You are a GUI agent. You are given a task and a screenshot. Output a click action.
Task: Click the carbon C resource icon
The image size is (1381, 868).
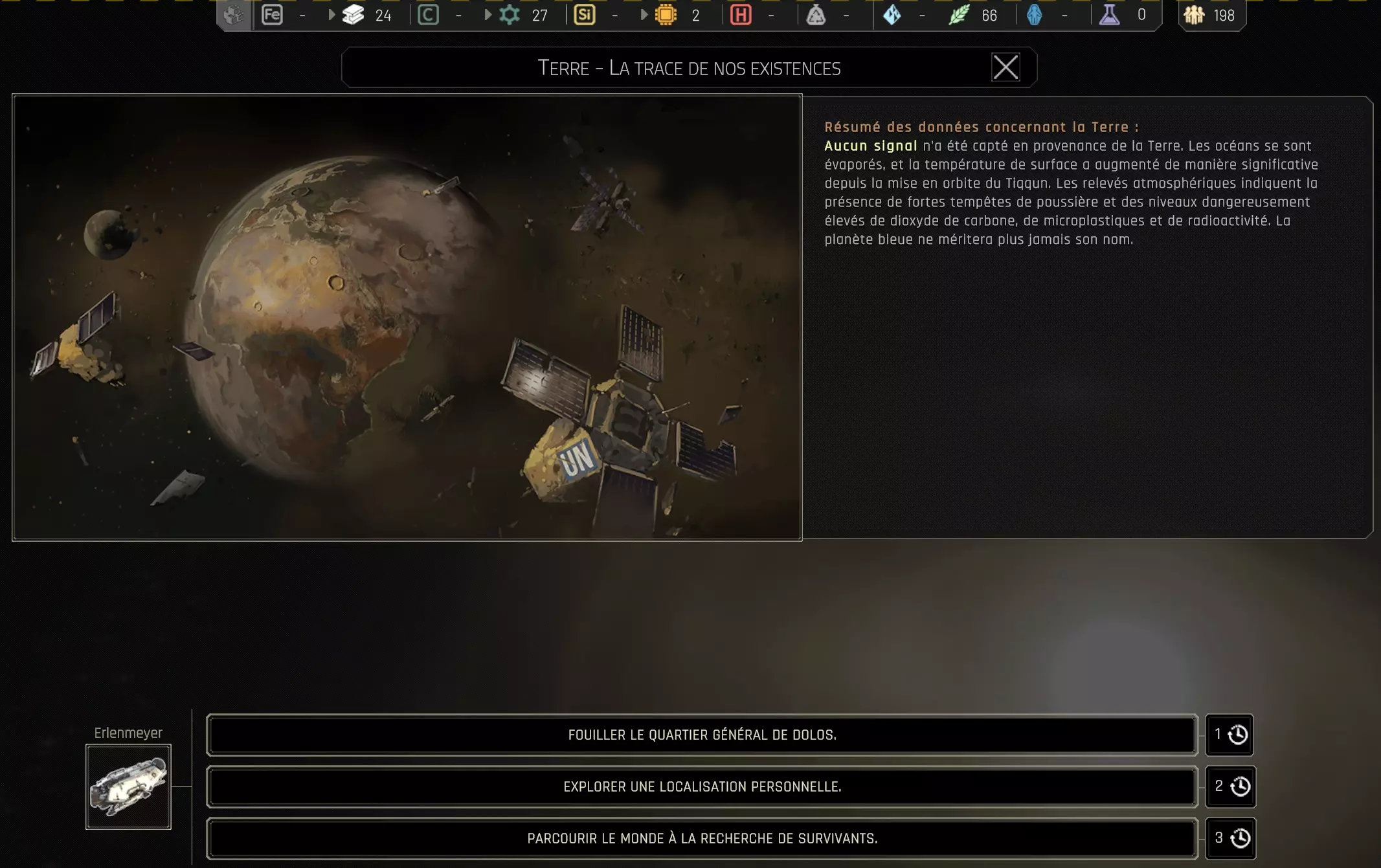pyautogui.click(x=428, y=14)
